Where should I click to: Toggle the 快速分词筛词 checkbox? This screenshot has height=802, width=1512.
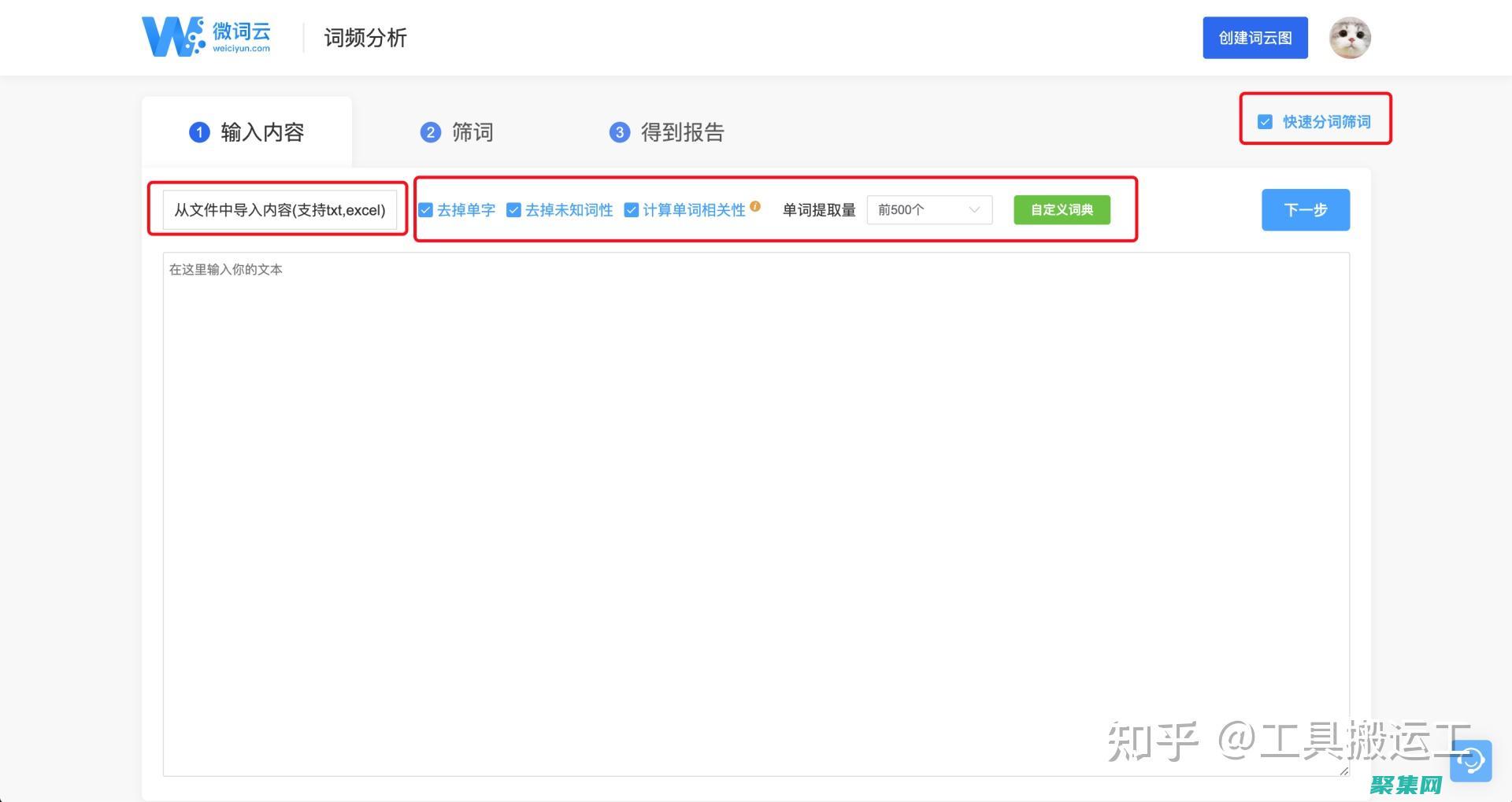[1264, 121]
